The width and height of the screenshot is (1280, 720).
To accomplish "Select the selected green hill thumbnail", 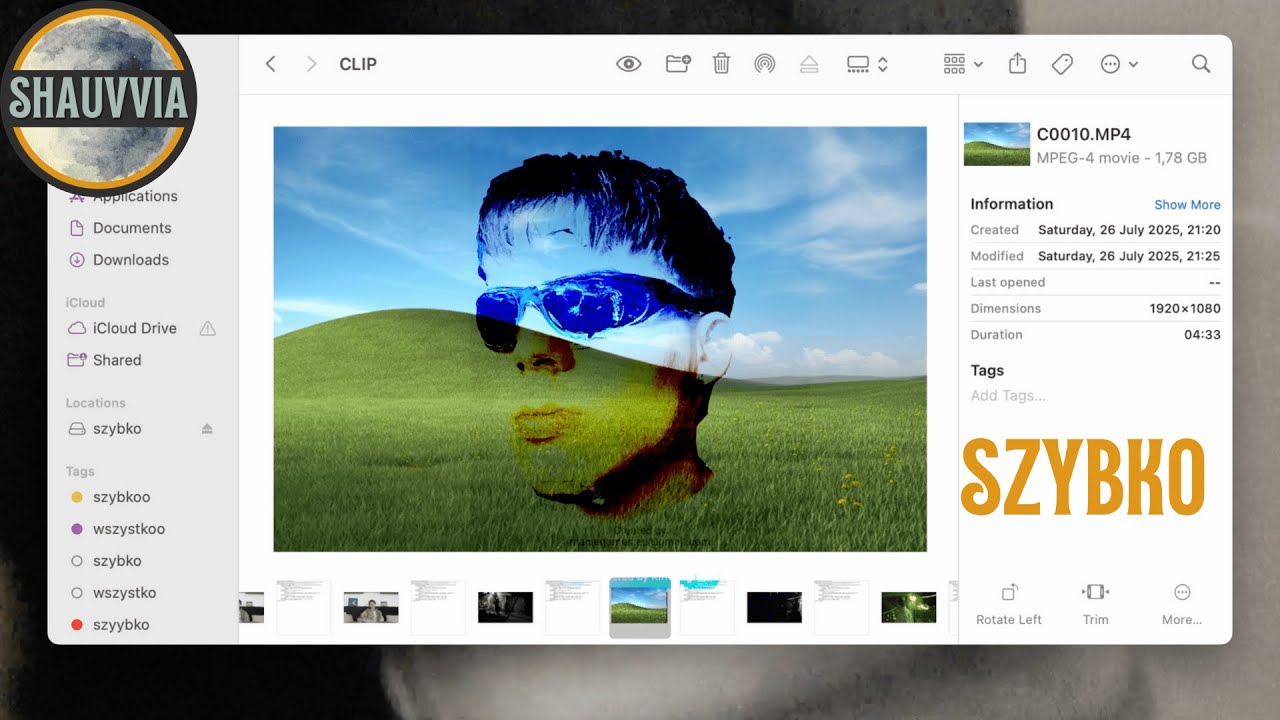I will (x=640, y=607).
